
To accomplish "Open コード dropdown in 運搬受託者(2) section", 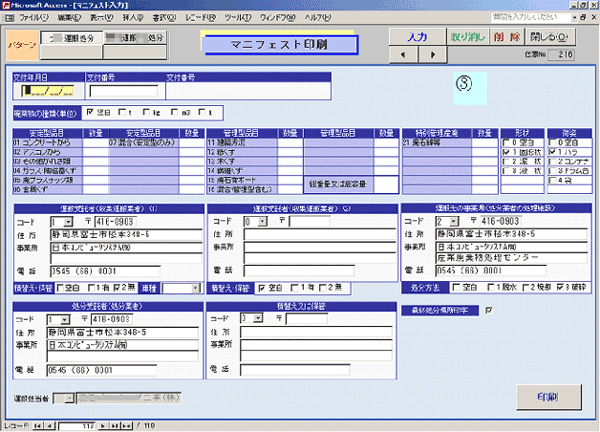I will [262, 221].
